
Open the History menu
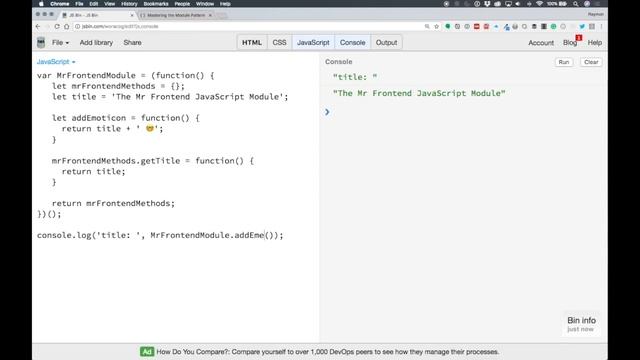coord(129,4)
